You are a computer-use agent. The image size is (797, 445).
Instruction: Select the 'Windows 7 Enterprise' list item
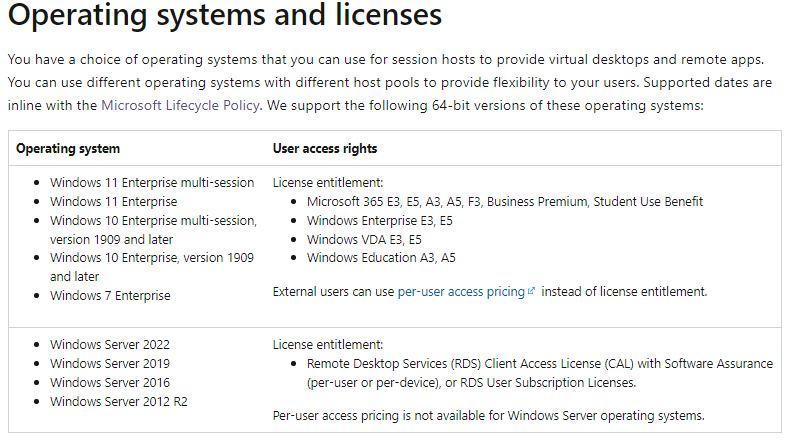[110, 295]
